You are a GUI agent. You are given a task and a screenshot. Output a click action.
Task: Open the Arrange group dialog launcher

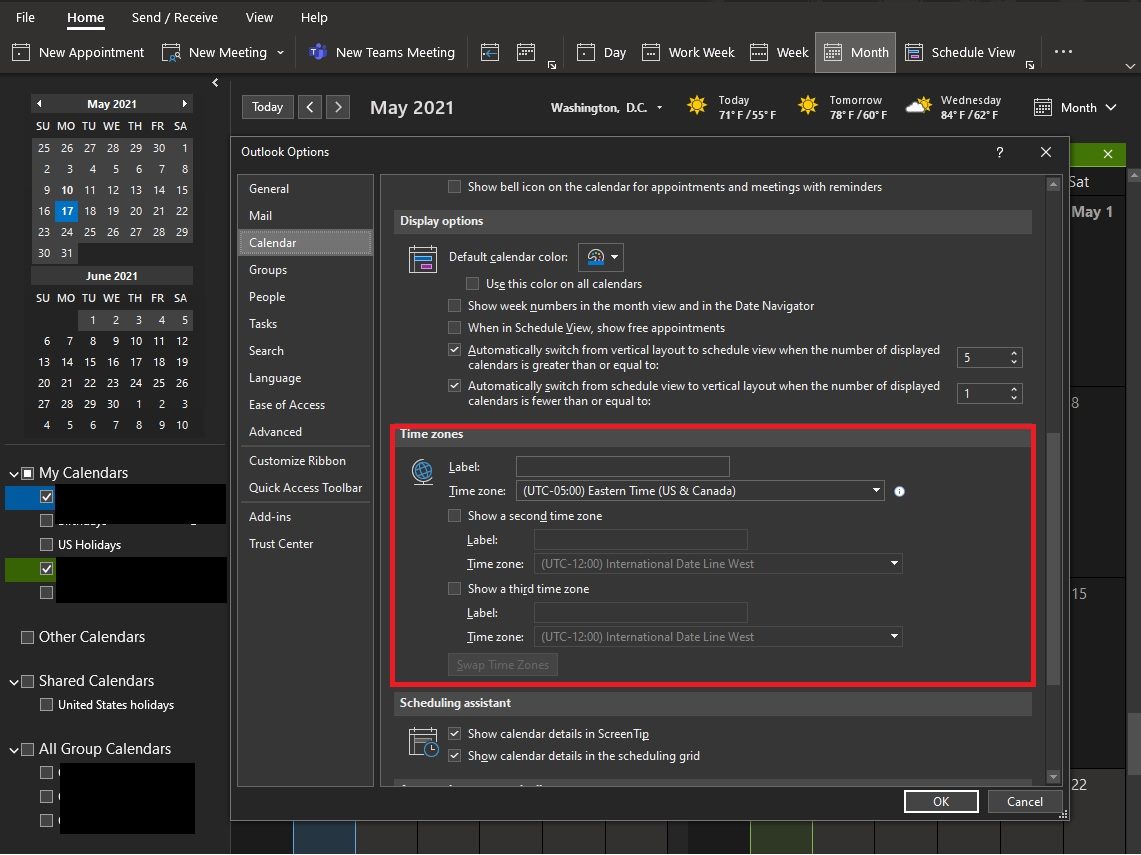(1030, 65)
